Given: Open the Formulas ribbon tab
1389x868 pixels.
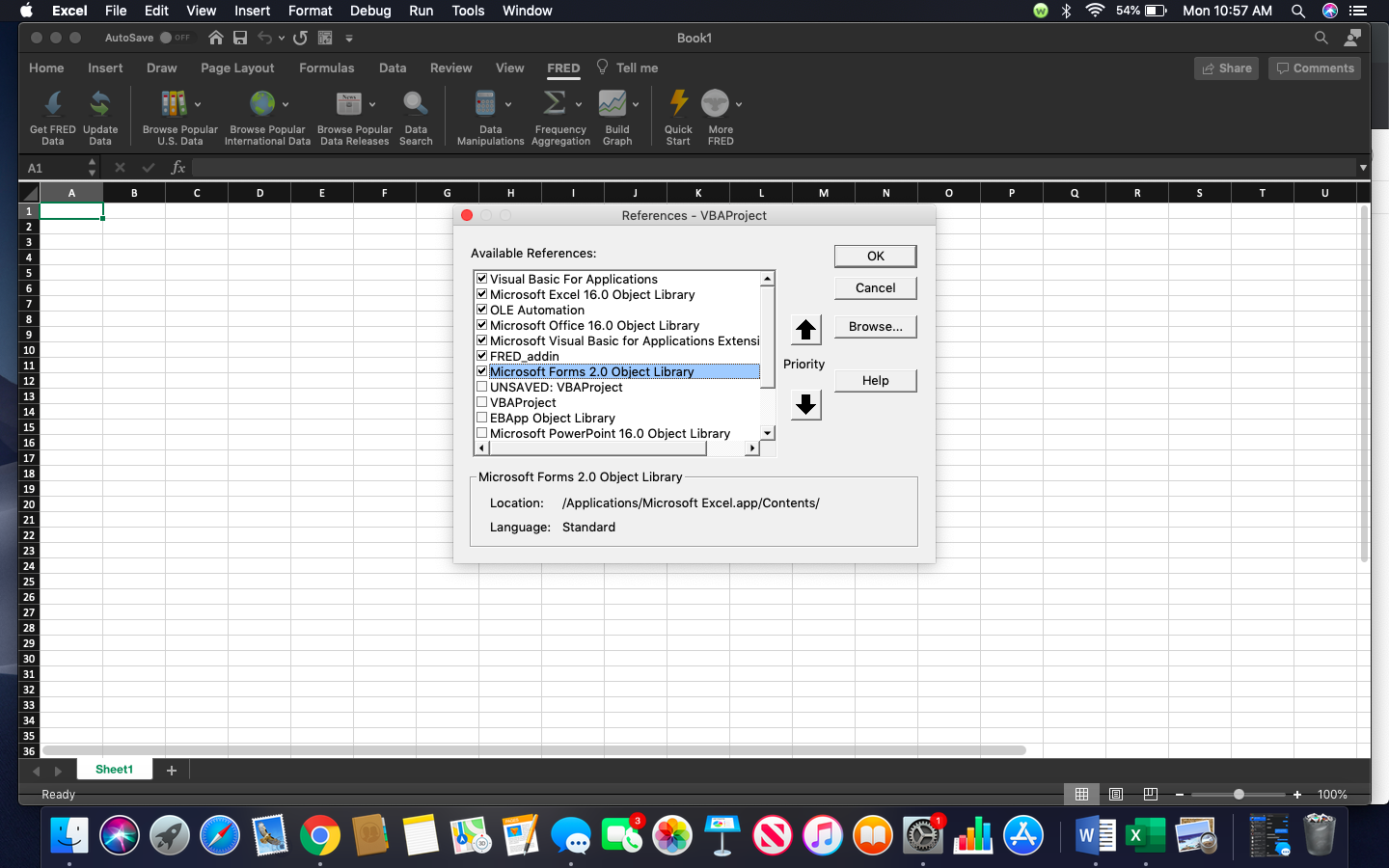Looking at the screenshot, I should point(326,68).
